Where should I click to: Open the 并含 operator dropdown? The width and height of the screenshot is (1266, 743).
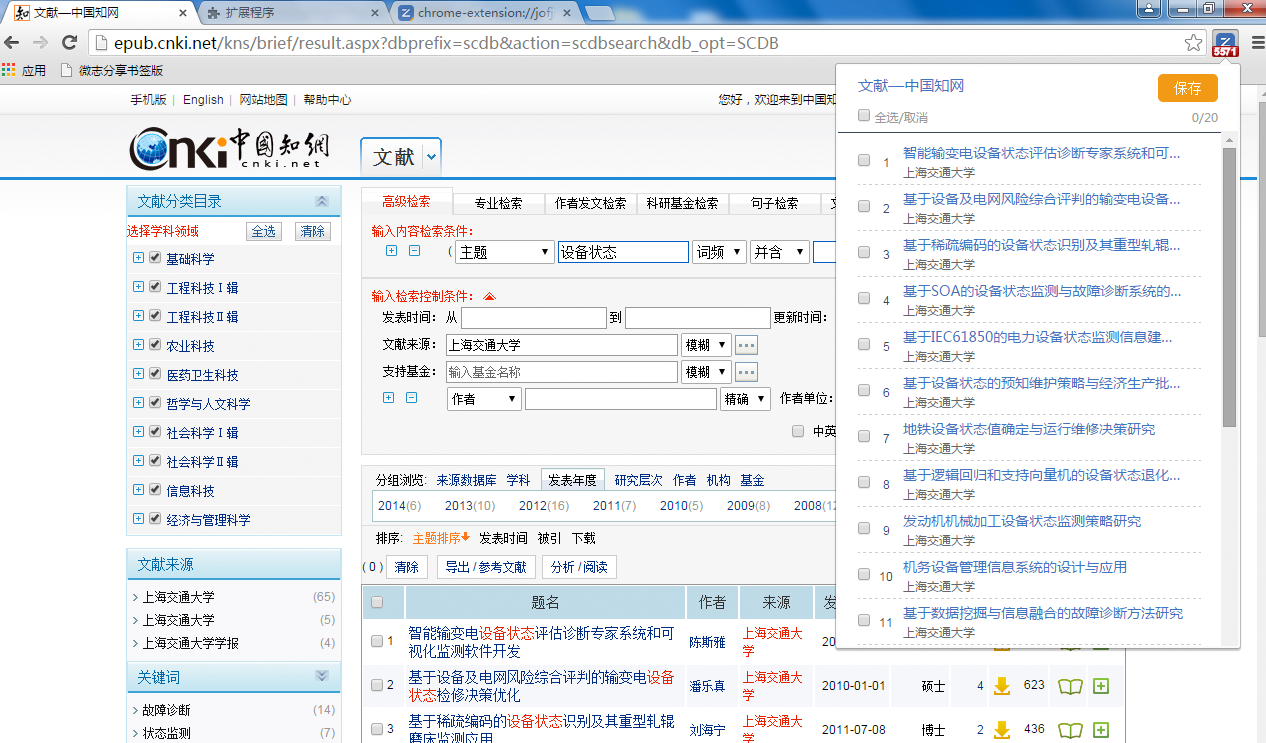coord(780,252)
